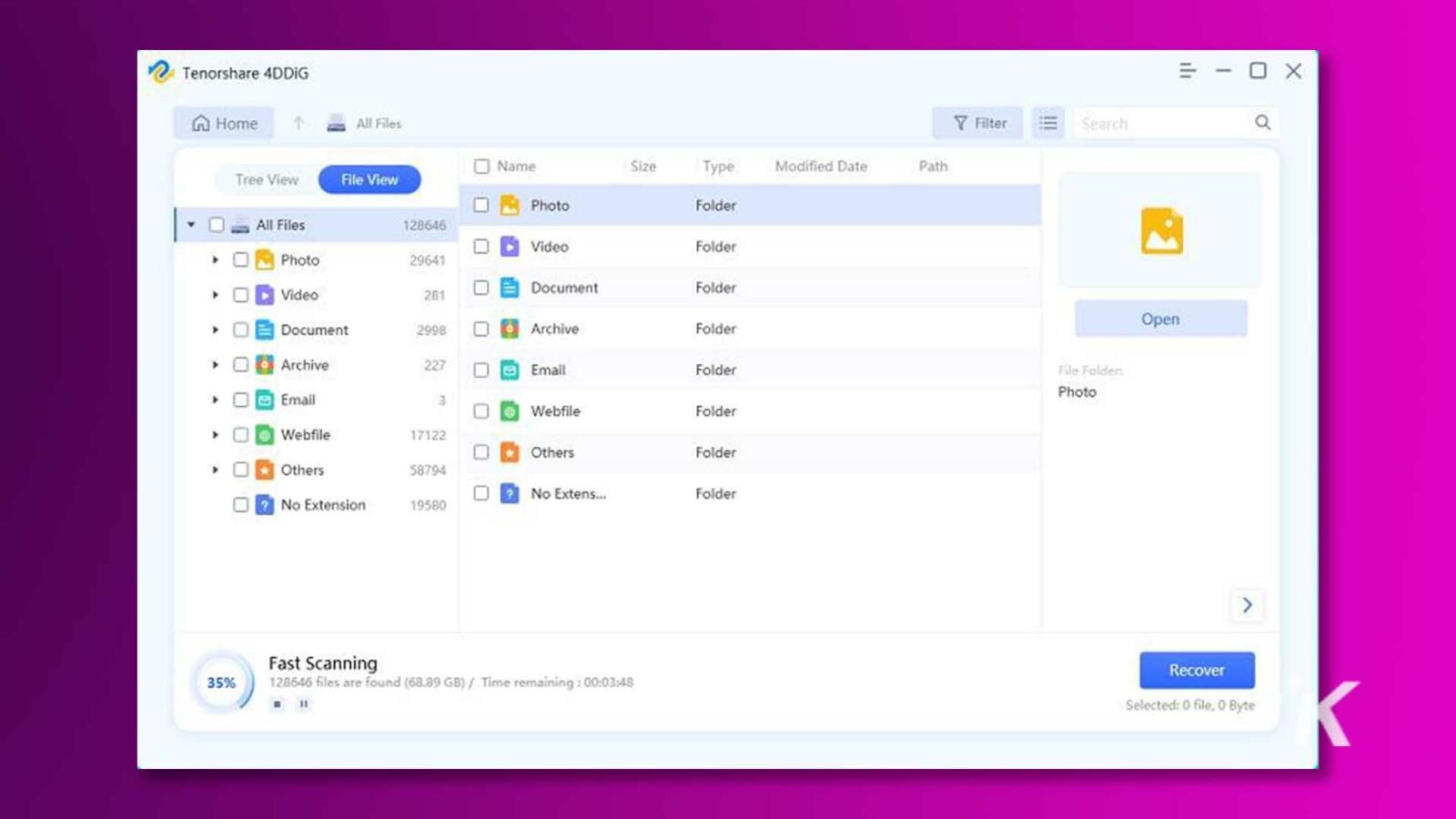1456x819 pixels.
Task: Click the All Files breadcrumb label
Action: (x=379, y=124)
